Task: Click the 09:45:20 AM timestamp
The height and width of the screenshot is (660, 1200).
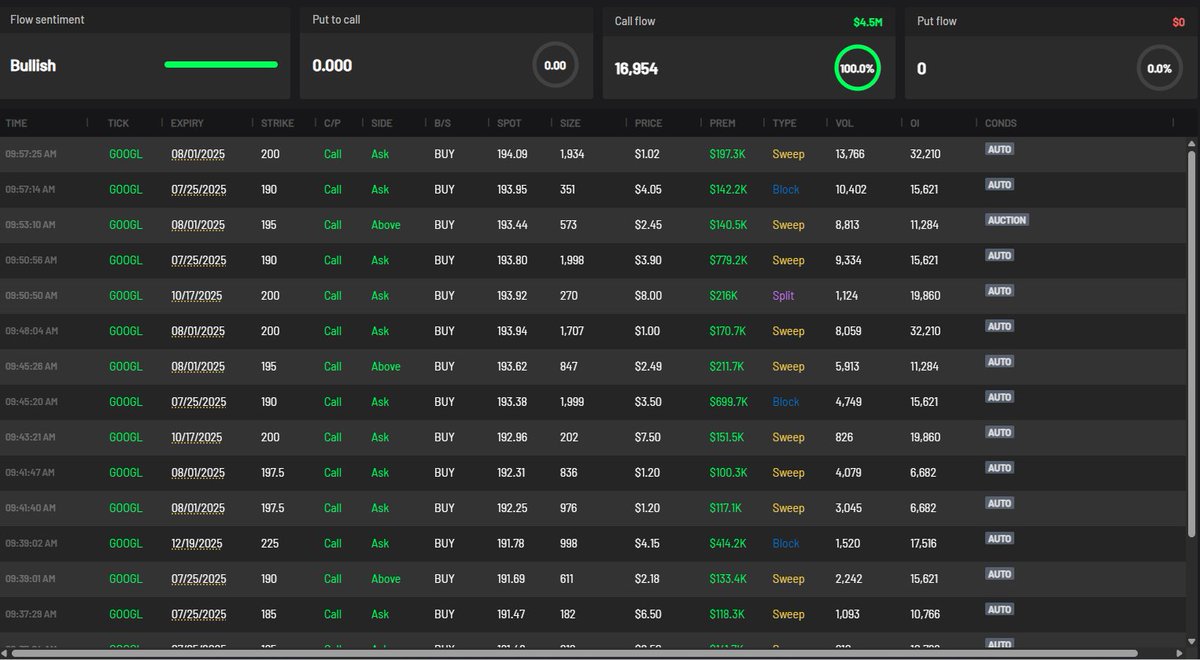Action: (x=31, y=402)
